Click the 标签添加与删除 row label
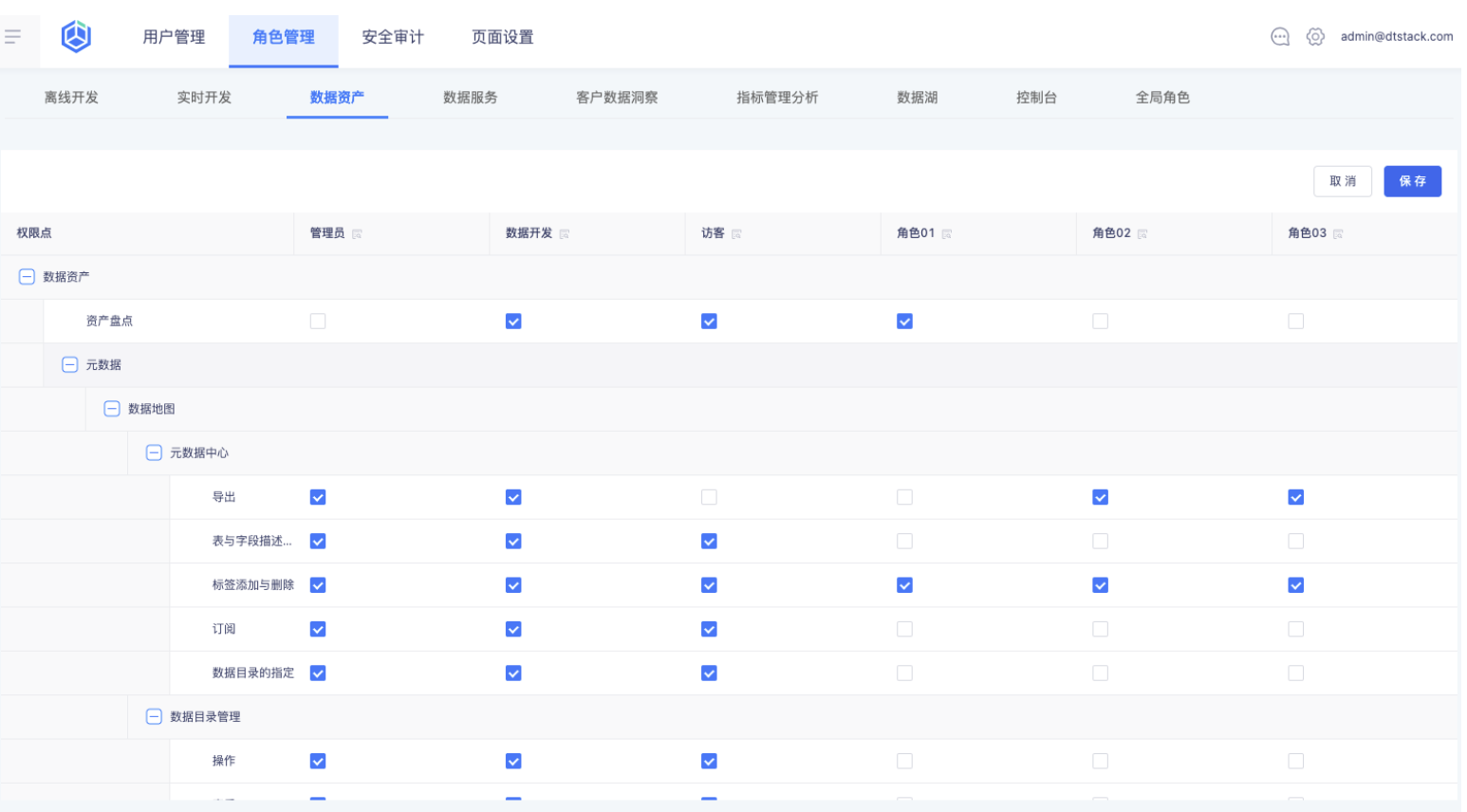The width and height of the screenshot is (1467, 812). pyautogui.click(x=253, y=585)
